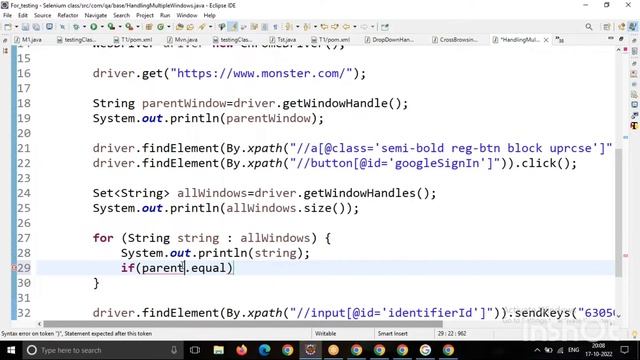Click the Windows Start button
The image size is (640, 360).
(11, 350)
